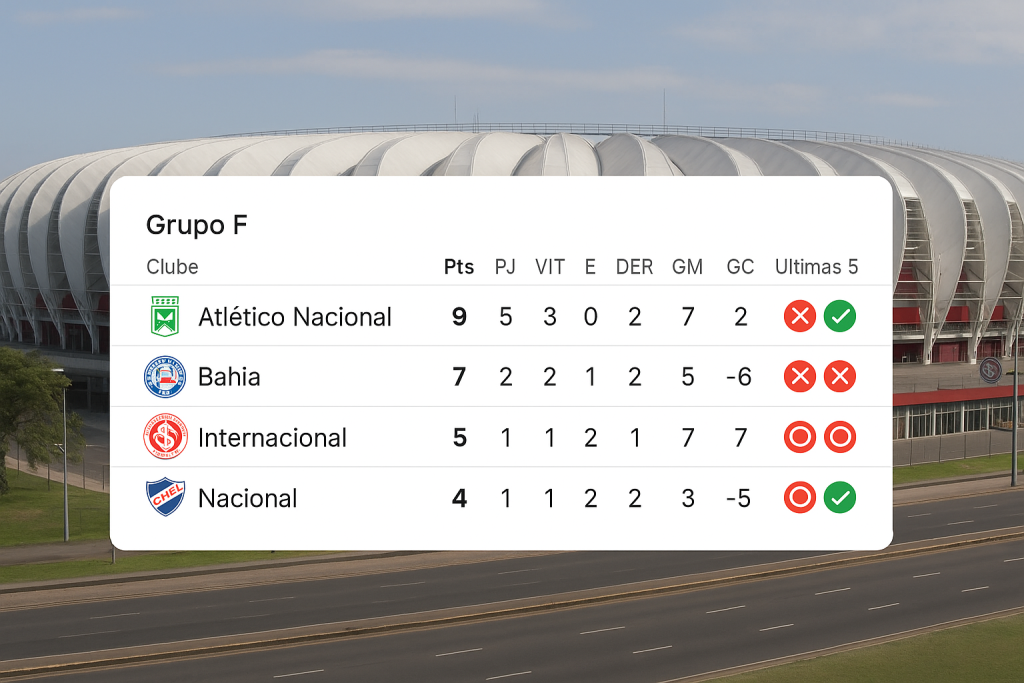Click Bahia's first red loss icon
Image resolution: width=1024 pixels, height=683 pixels.
coord(800,376)
